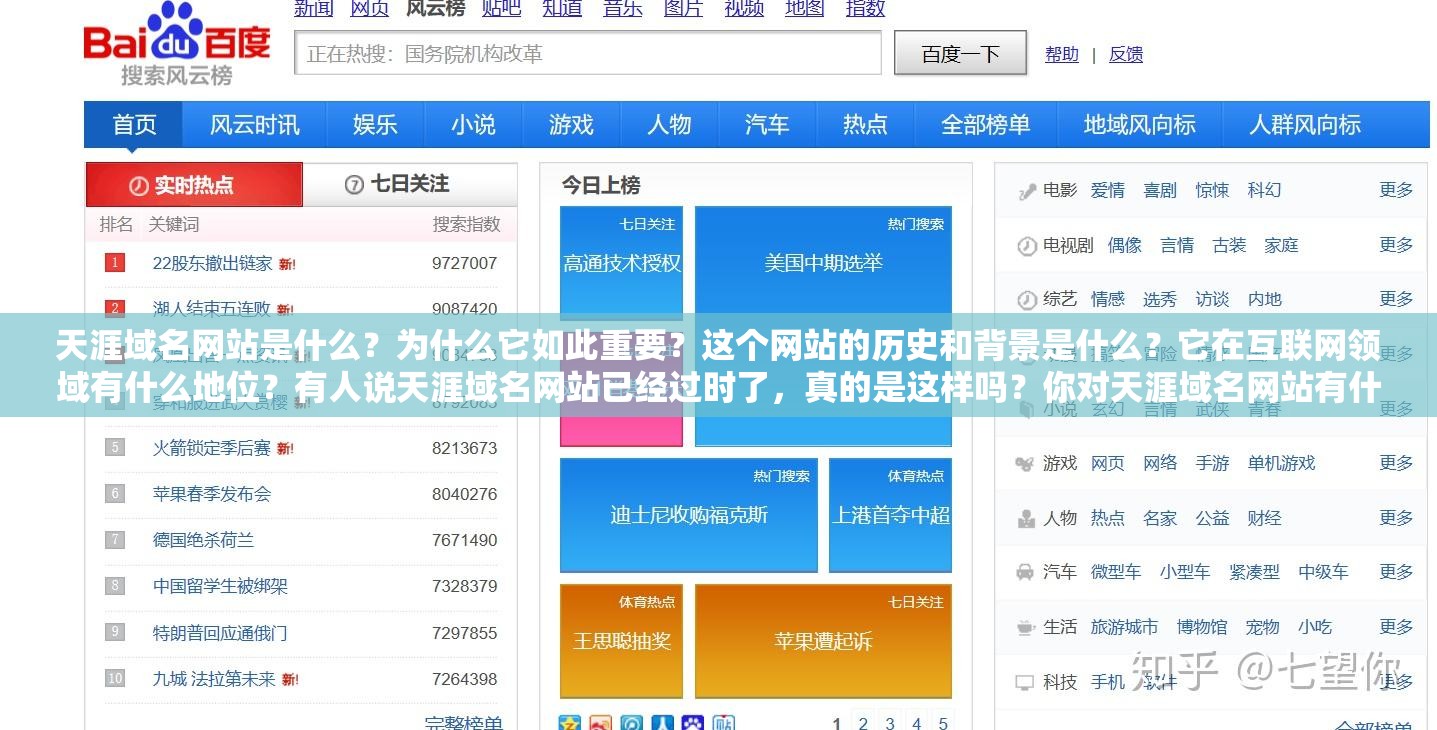Click the clock icon beside 电视剧
The width and height of the screenshot is (1437, 730).
[x=1026, y=246]
